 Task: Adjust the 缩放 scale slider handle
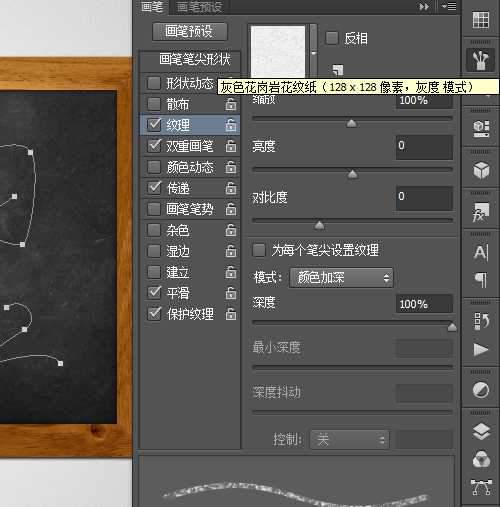tap(351, 123)
